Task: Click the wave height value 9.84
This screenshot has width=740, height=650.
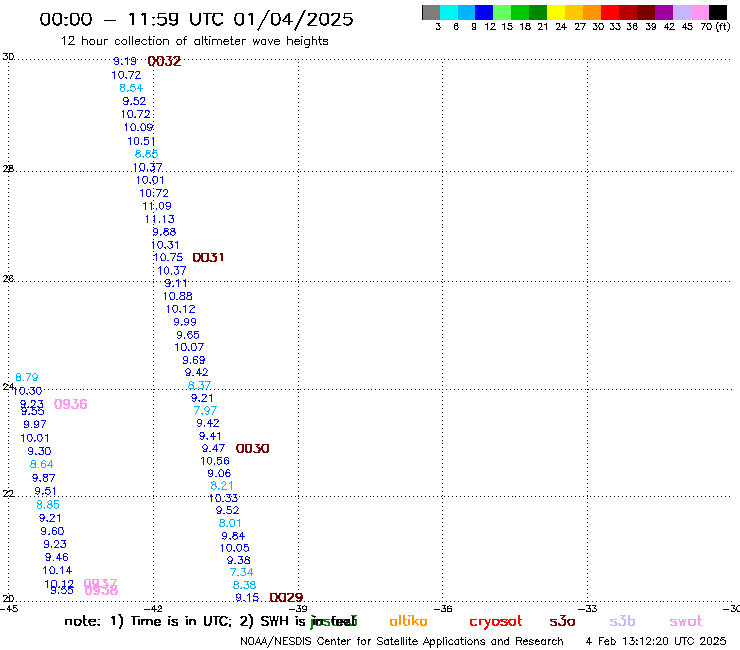Action: point(233,536)
